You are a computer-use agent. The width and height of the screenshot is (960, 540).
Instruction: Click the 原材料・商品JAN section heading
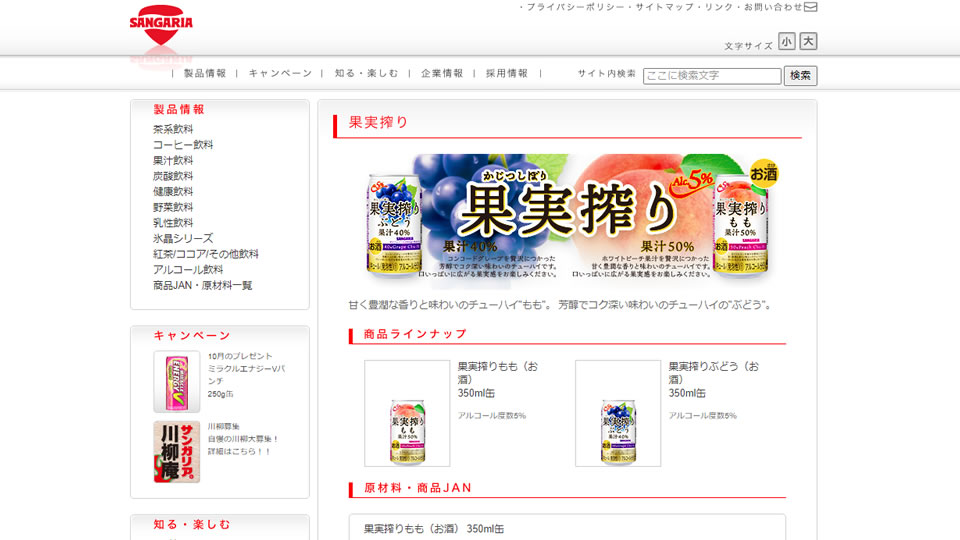(418, 488)
